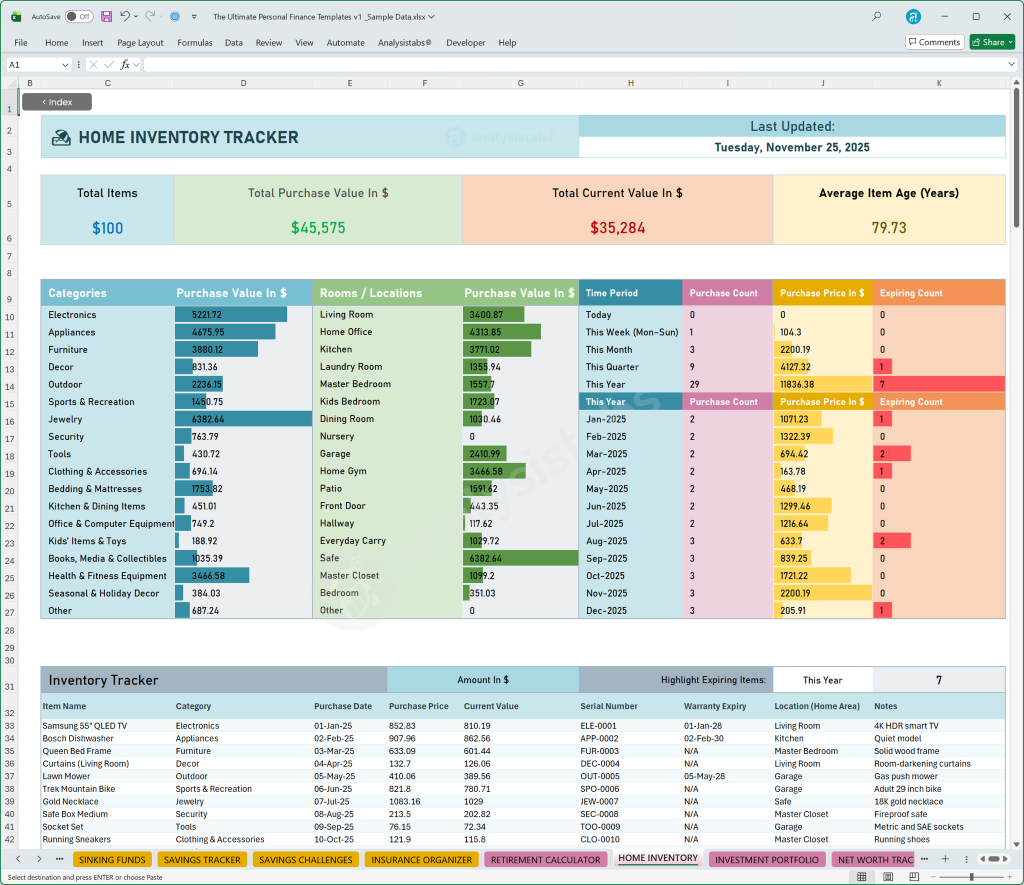This screenshot has width=1024, height=885.
Task: Click the Zoom Out minus icon
Action: coord(933,876)
